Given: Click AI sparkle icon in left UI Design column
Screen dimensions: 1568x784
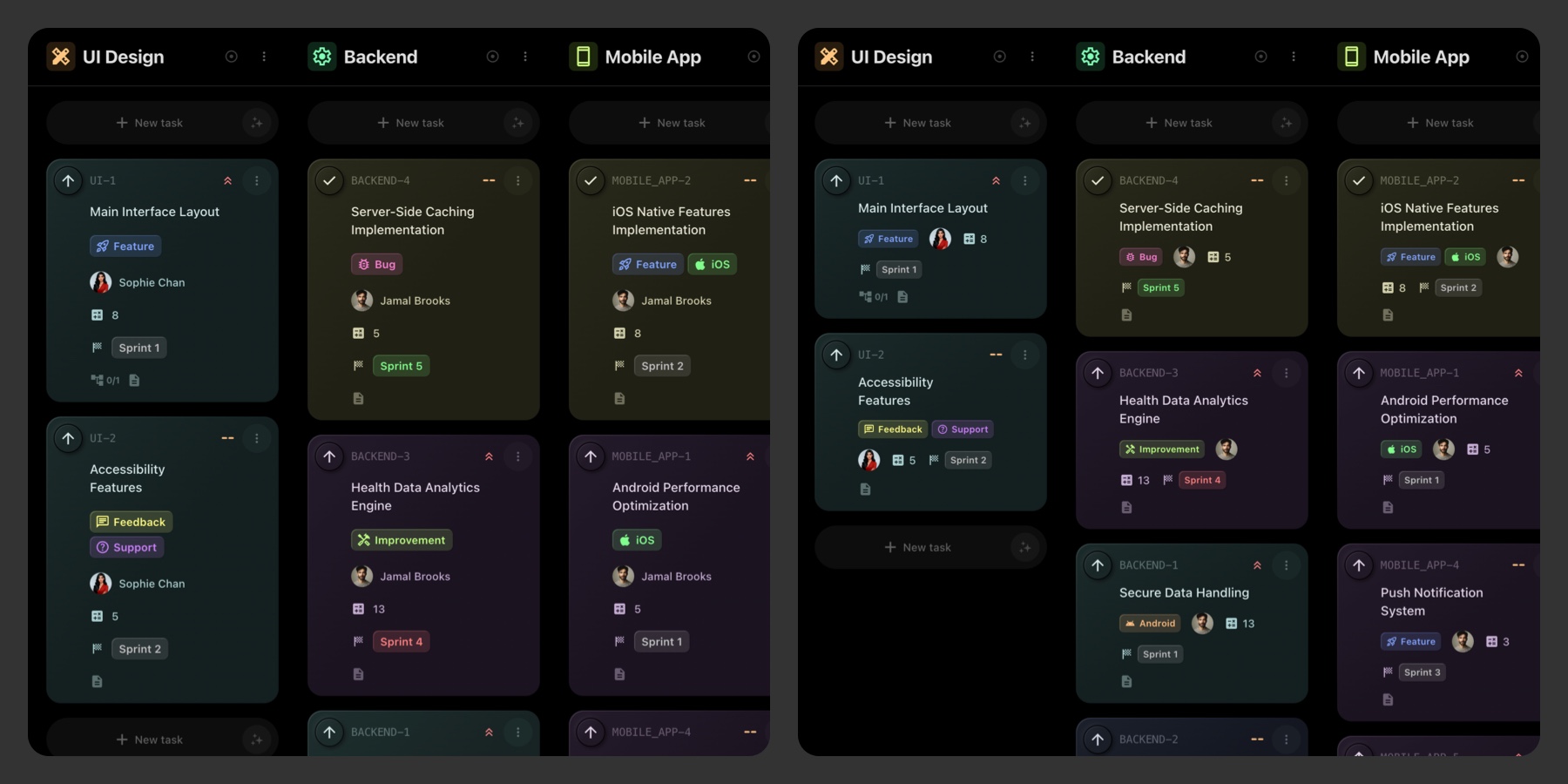Looking at the screenshot, I should pyautogui.click(x=256, y=123).
